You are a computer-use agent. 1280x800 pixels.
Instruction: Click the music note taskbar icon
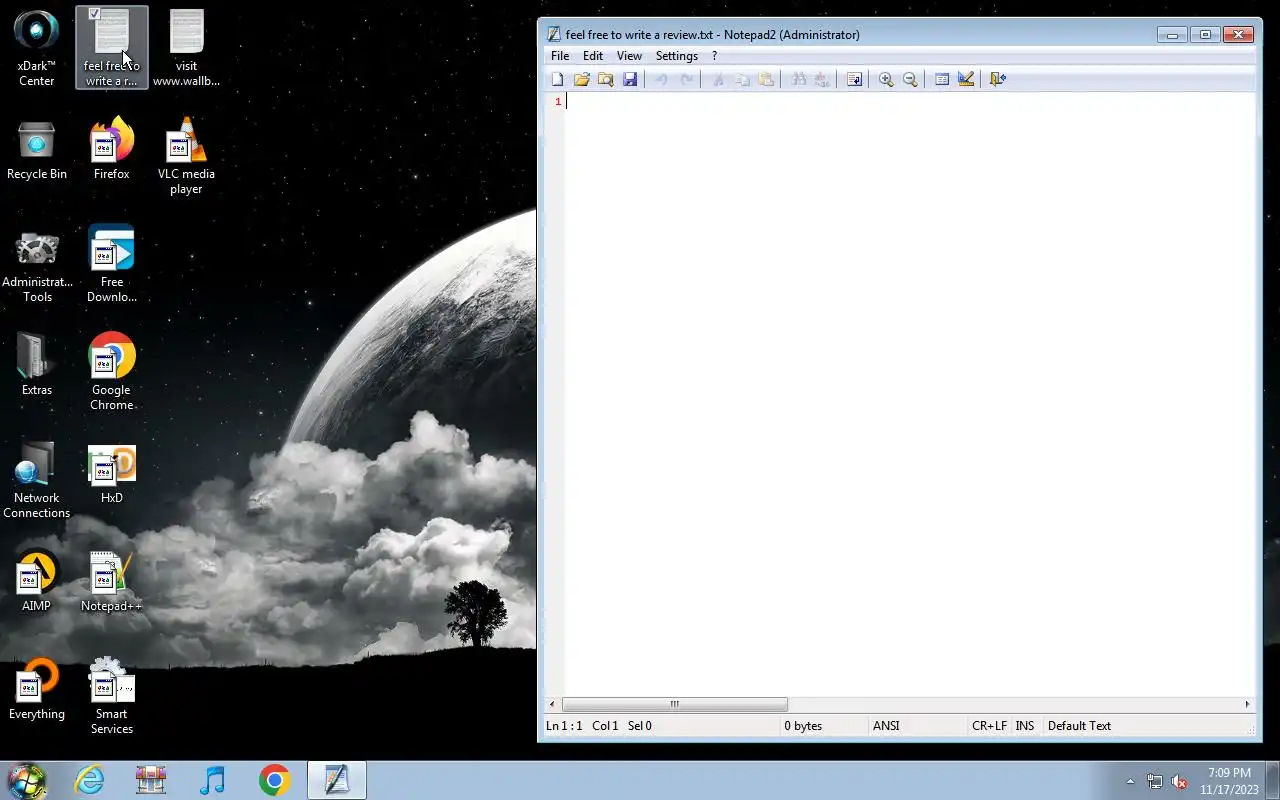(x=212, y=780)
